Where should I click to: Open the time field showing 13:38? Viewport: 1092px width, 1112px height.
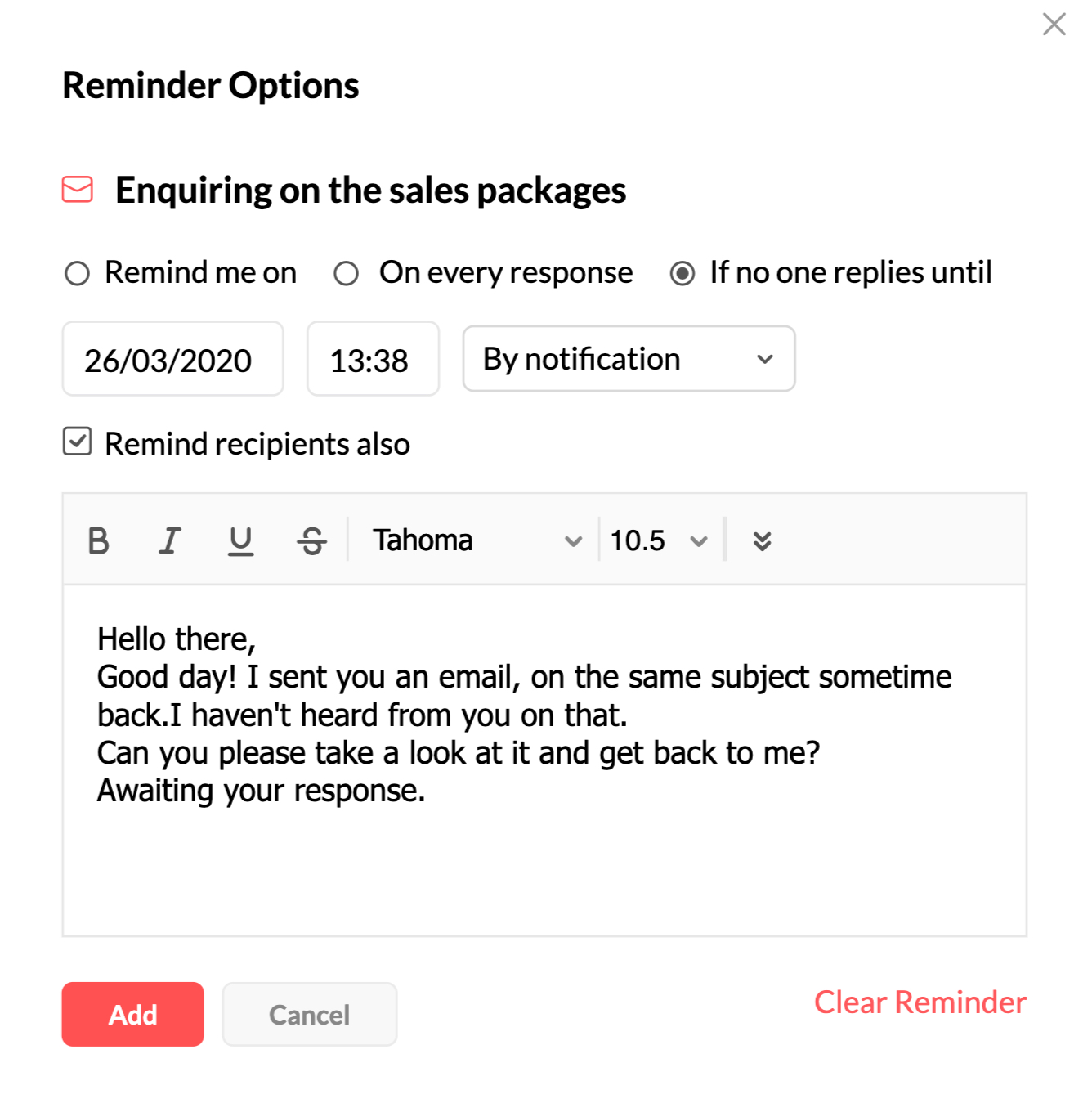373,359
